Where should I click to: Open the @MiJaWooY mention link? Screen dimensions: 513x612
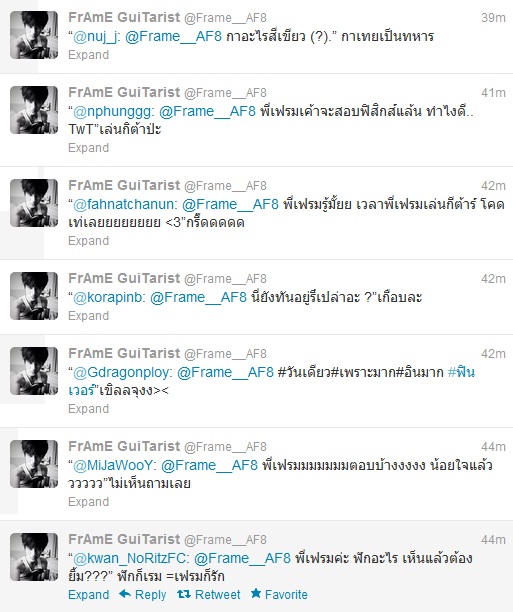[x=115, y=465]
